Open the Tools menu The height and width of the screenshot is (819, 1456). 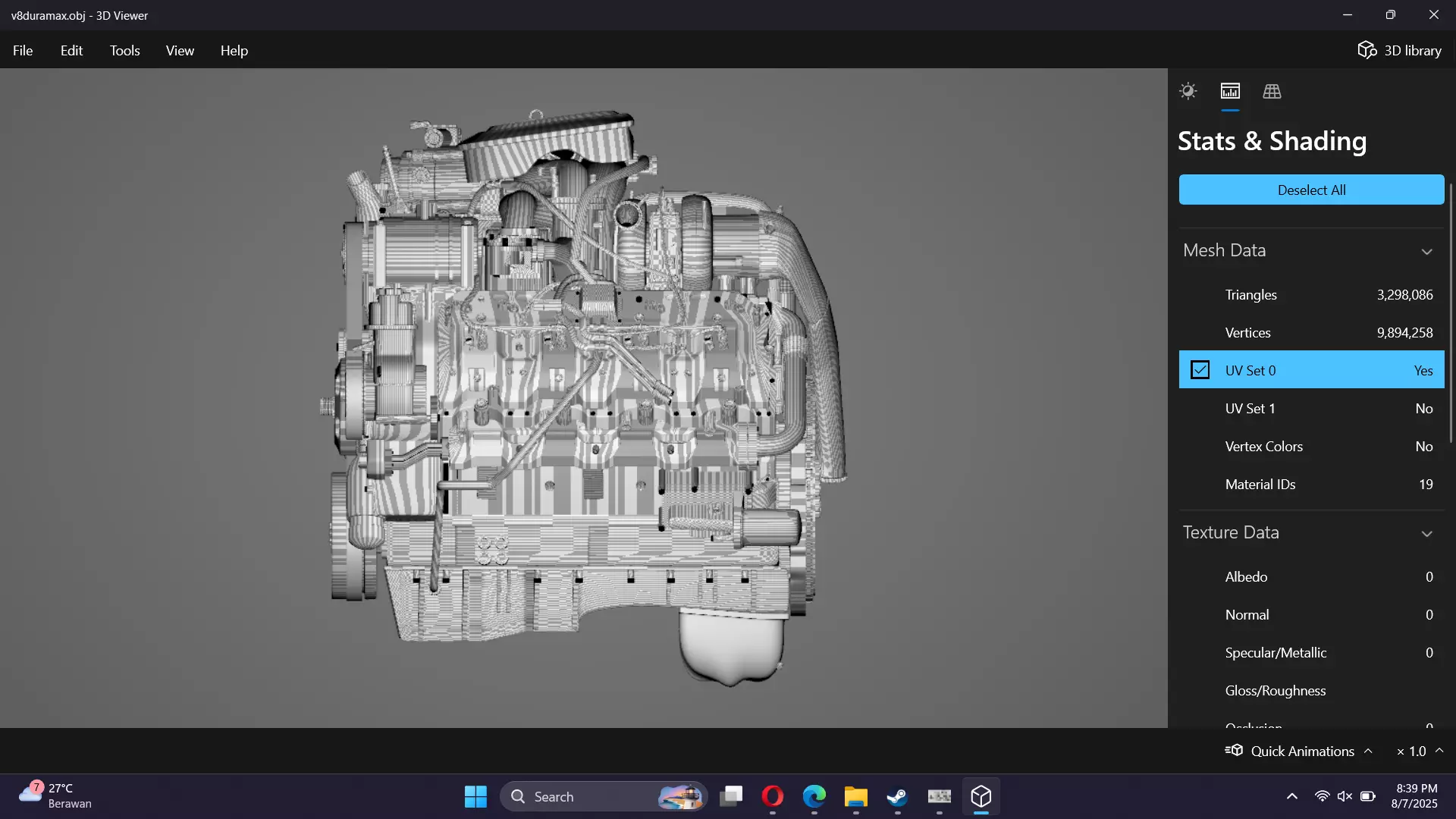(x=124, y=50)
